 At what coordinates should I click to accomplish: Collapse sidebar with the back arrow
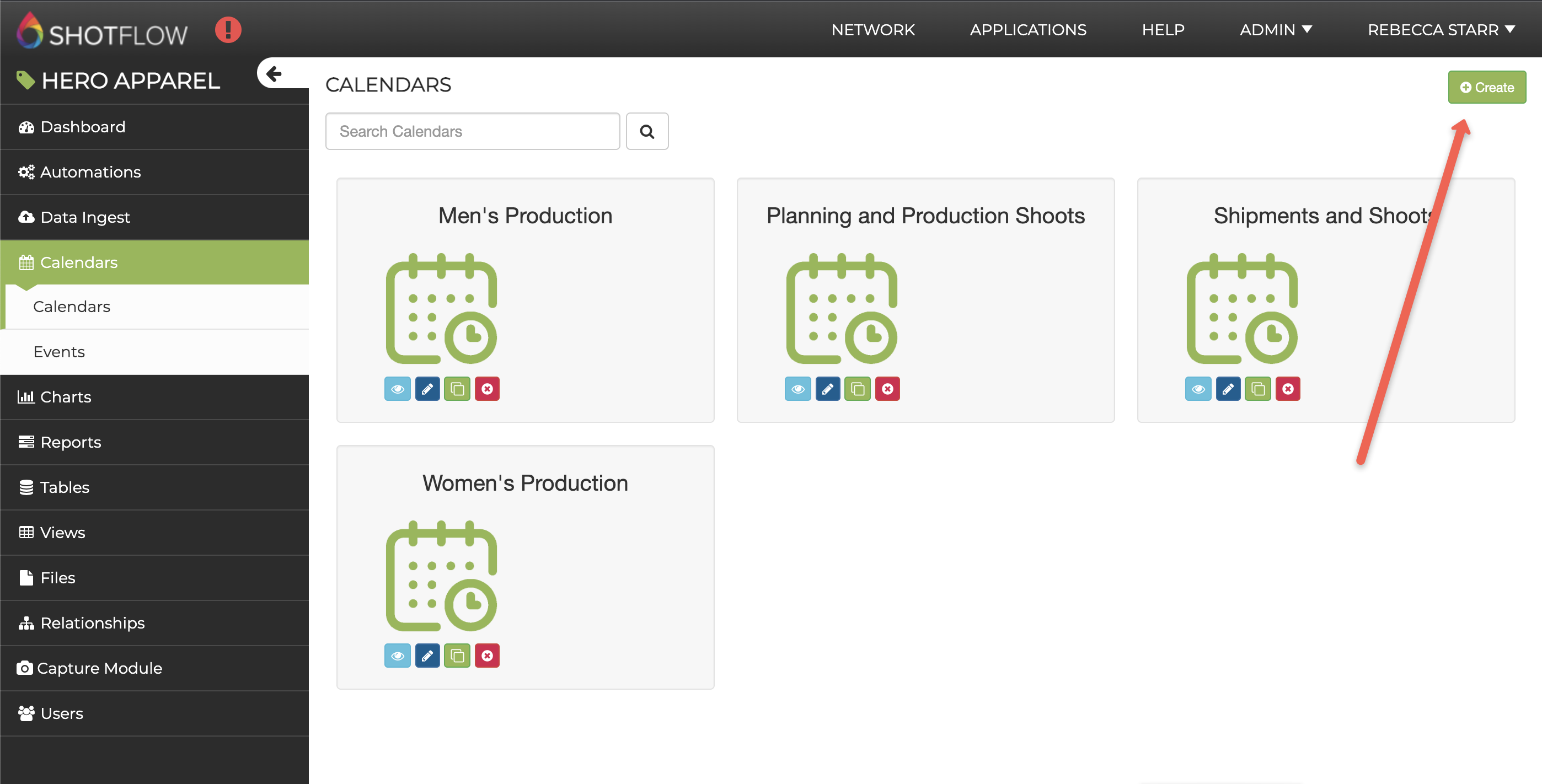click(274, 74)
